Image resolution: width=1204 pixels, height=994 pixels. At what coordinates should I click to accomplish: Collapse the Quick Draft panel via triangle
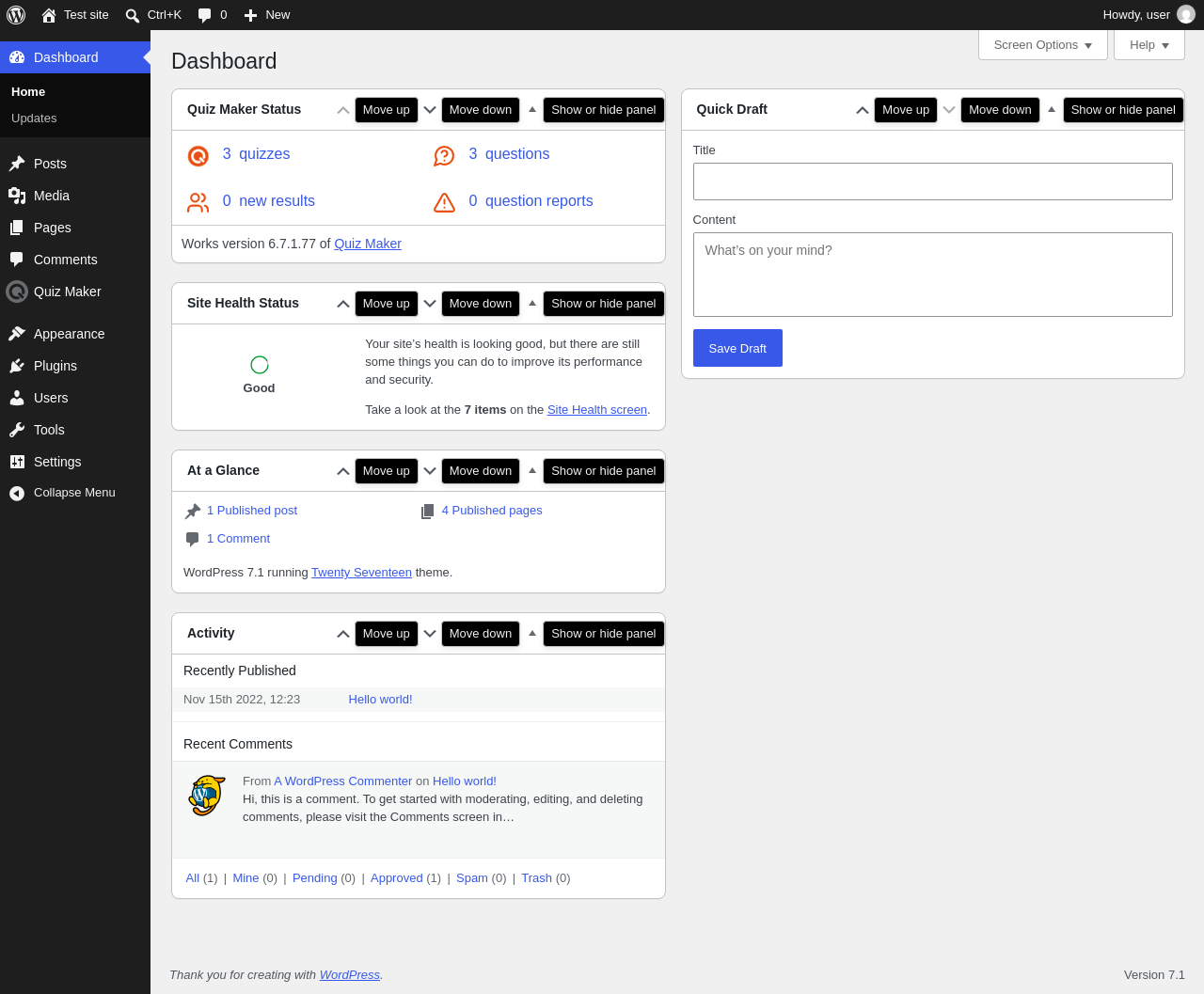1052,110
